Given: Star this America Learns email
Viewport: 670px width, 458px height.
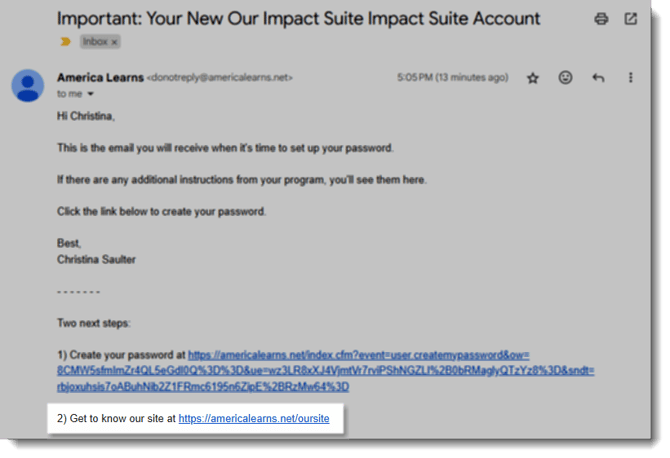Looking at the screenshot, I should (x=533, y=78).
